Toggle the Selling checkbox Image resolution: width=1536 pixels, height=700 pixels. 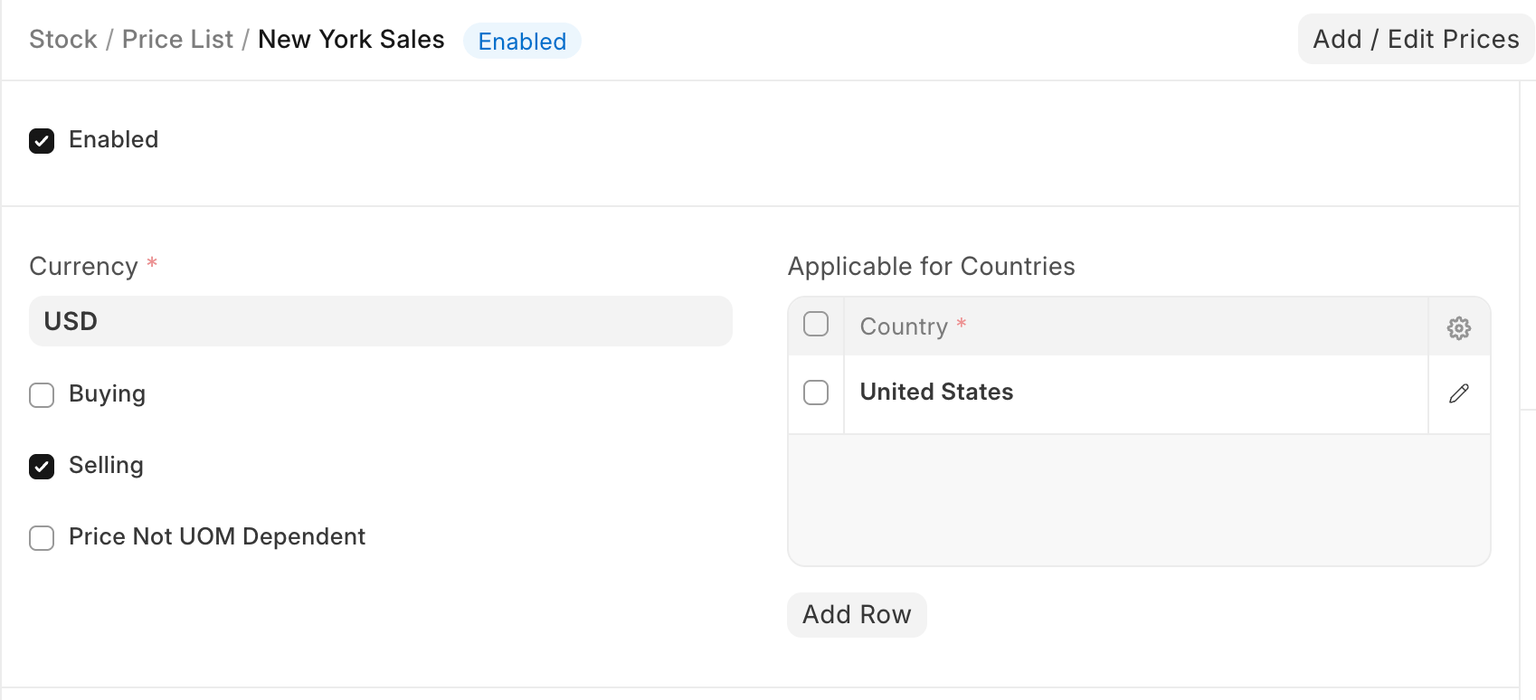(41, 467)
